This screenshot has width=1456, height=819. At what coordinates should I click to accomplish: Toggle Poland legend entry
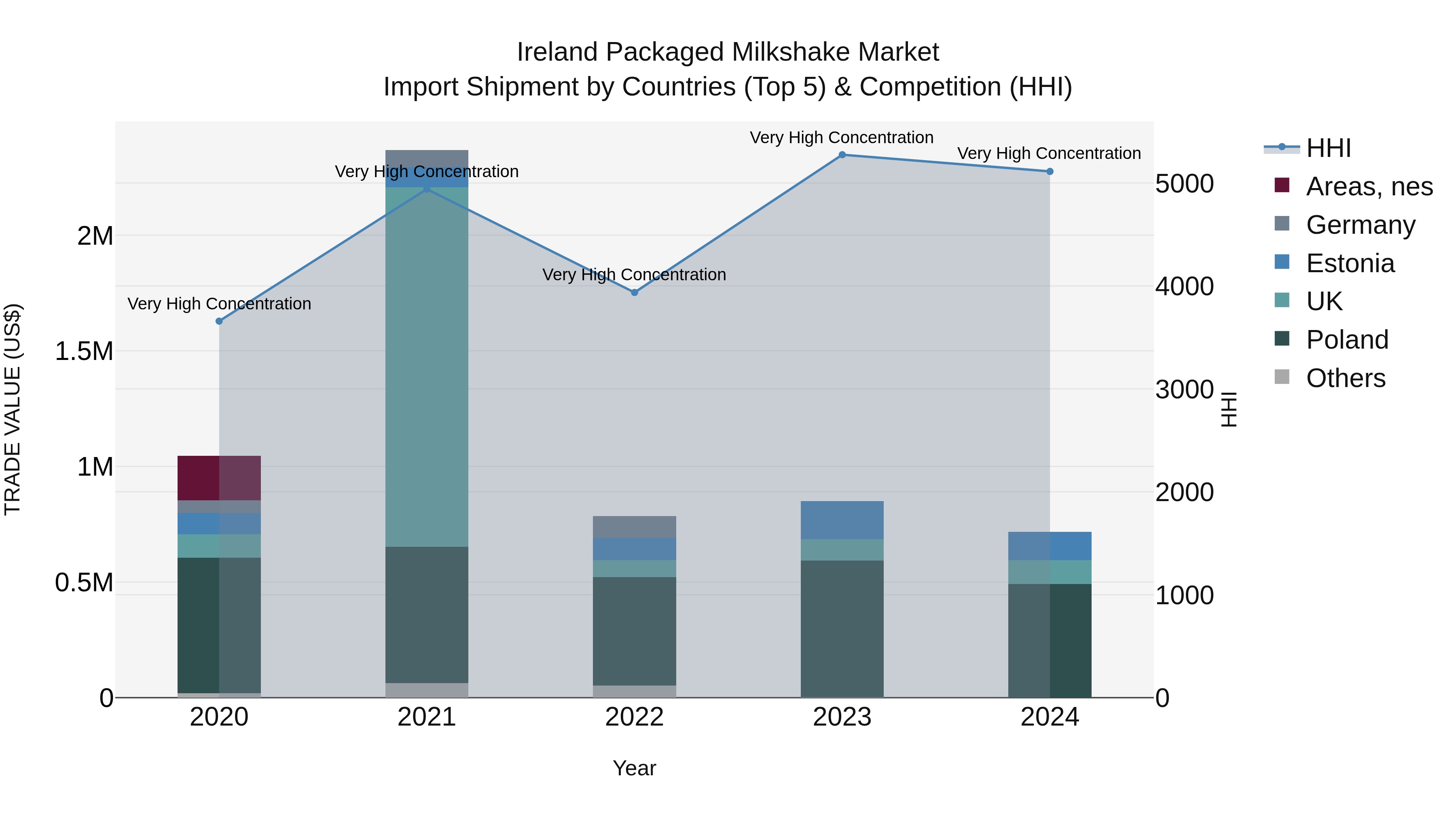(1331, 340)
